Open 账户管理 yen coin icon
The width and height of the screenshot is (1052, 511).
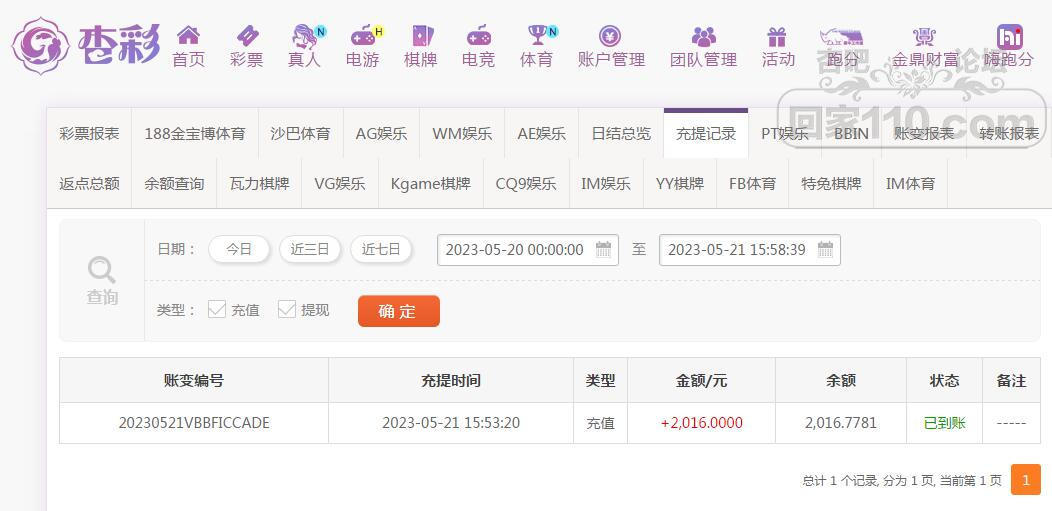[x=611, y=37]
